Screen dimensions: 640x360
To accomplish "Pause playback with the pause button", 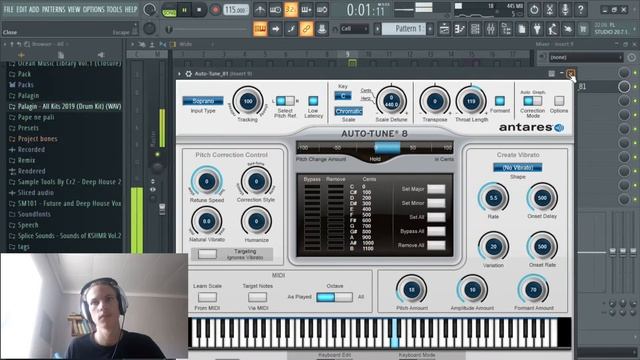I will 184,10.
